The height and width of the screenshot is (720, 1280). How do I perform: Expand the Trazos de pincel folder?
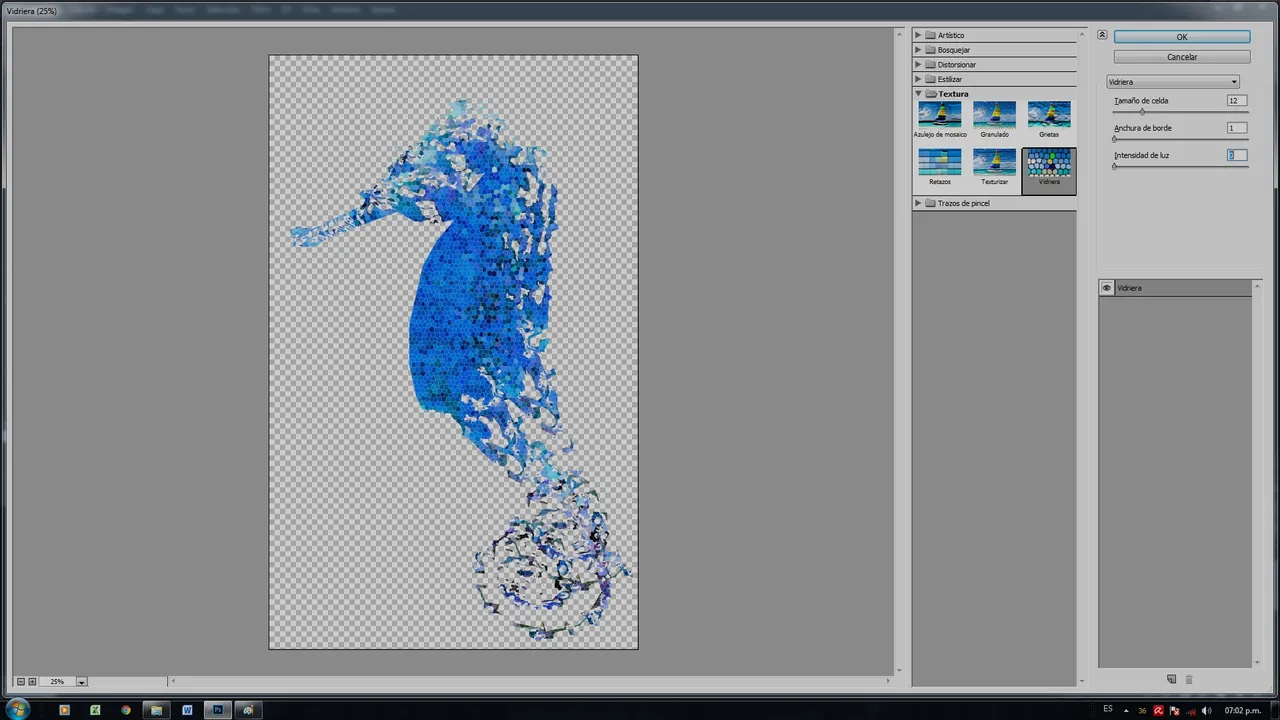tap(918, 203)
